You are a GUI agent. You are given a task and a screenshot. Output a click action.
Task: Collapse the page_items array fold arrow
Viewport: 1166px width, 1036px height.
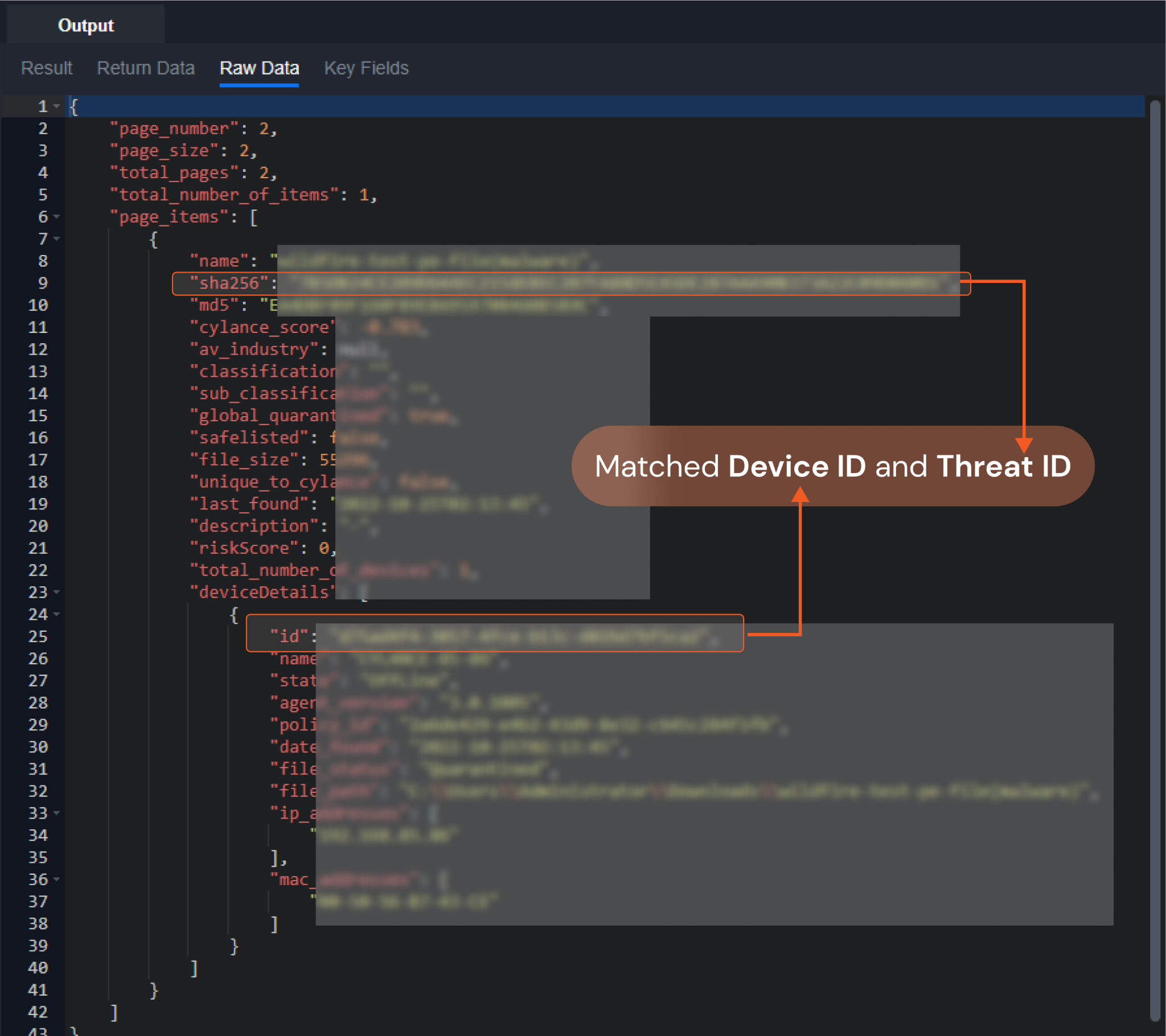(x=56, y=217)
